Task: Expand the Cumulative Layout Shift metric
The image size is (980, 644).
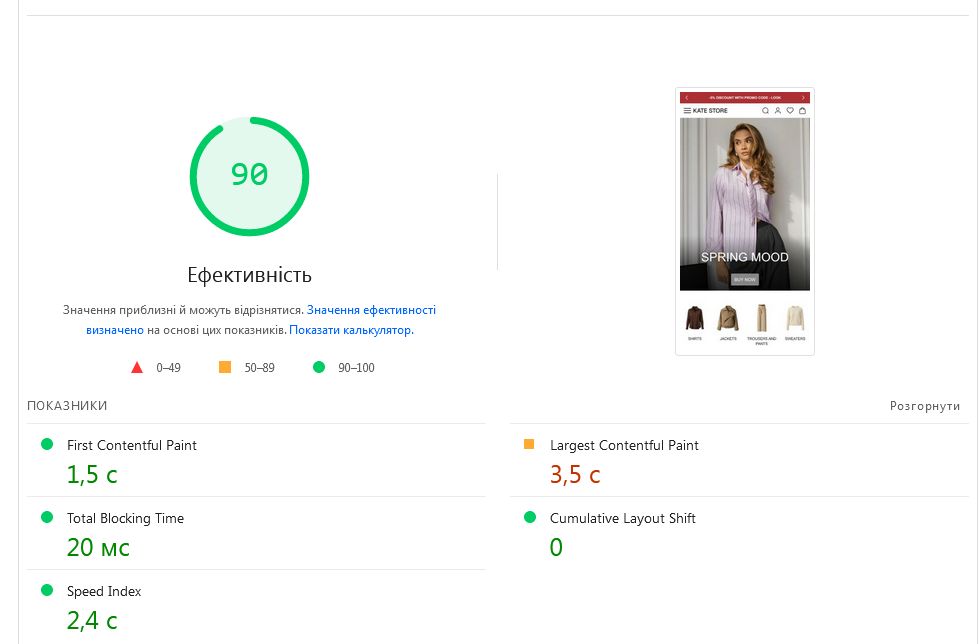Action: pos(622,518)
